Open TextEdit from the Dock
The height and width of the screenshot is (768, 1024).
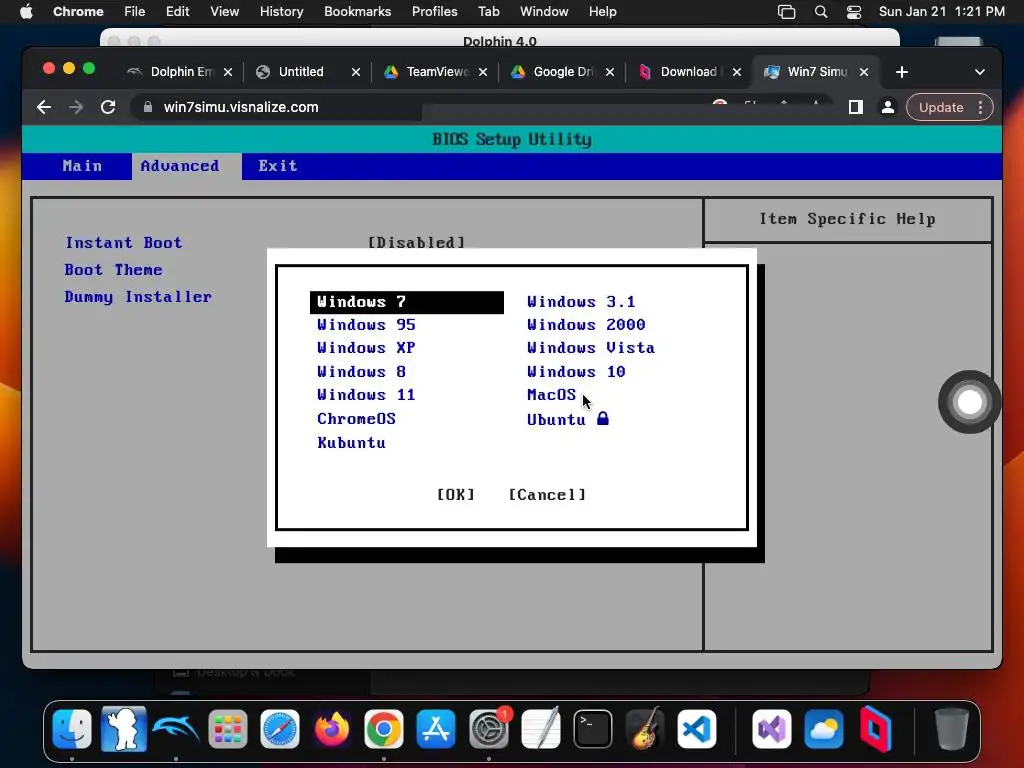[x=541, y=729]
